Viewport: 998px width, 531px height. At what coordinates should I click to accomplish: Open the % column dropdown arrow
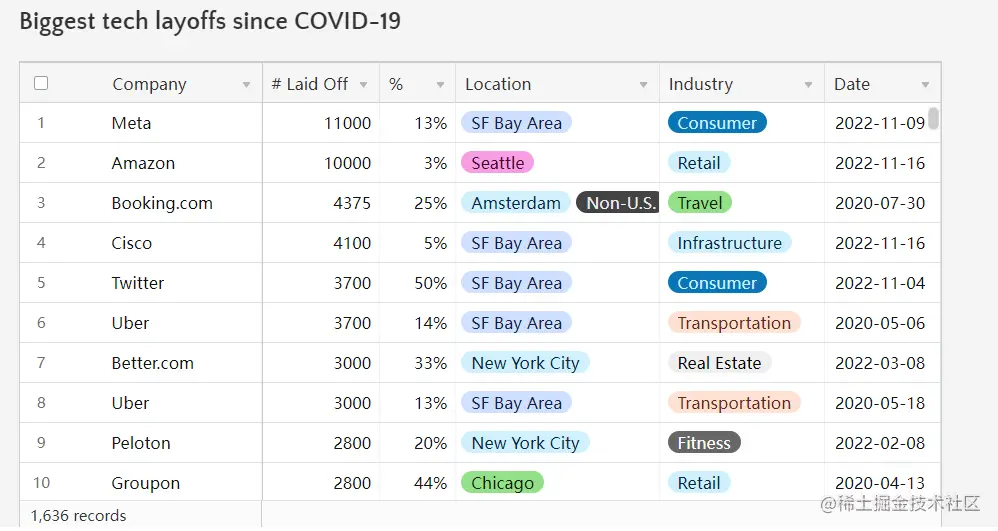point(440,85)
